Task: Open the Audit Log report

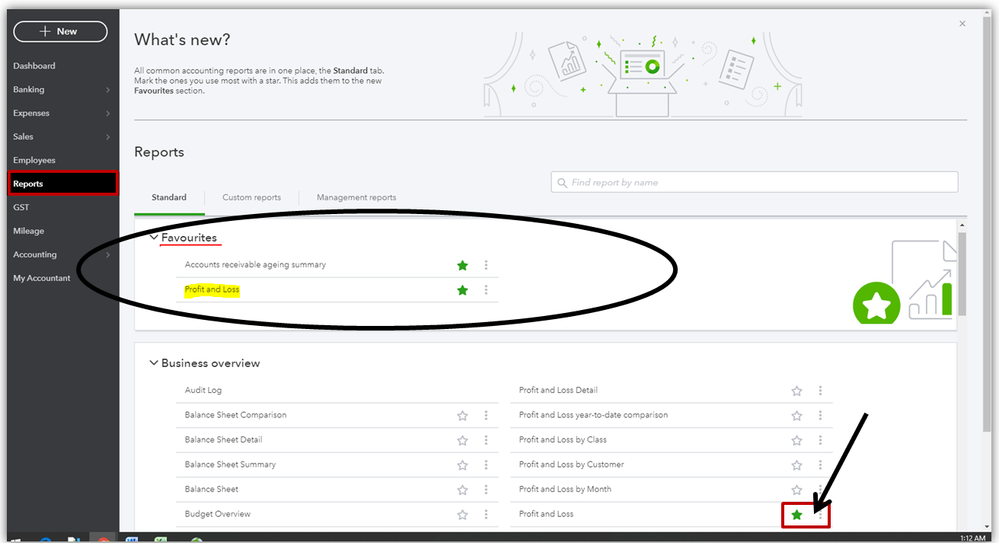Action: [203, 390]
